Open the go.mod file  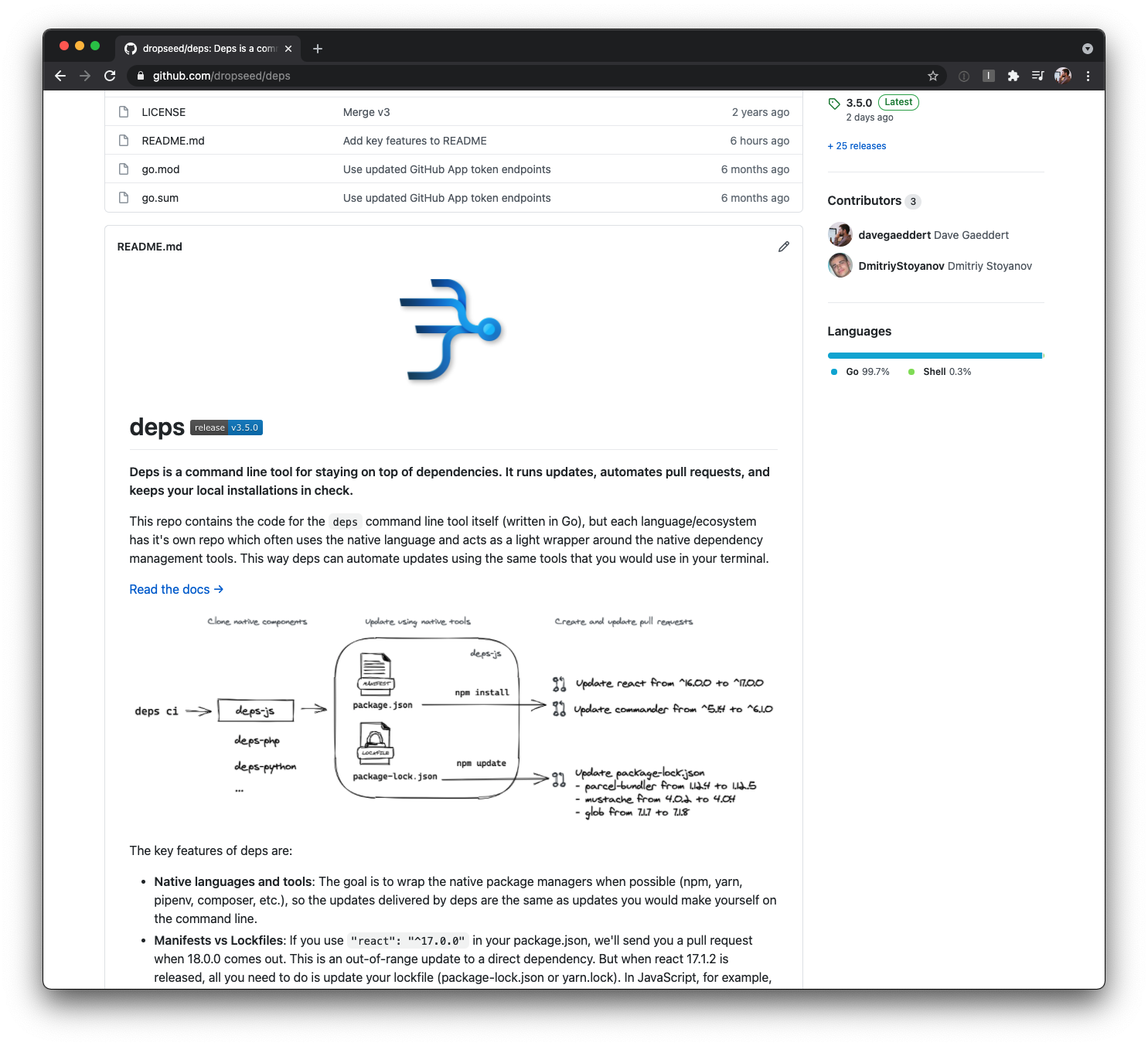(x=161, y=169)
